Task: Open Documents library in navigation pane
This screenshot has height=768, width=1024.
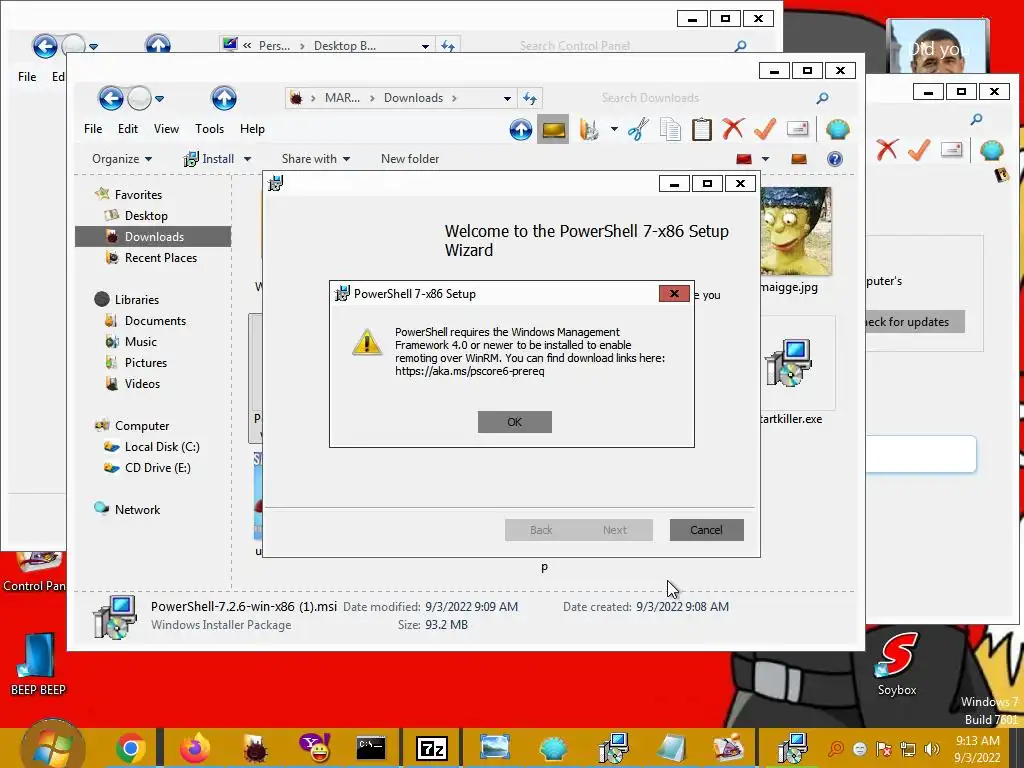Action: [x=155, y=321]
